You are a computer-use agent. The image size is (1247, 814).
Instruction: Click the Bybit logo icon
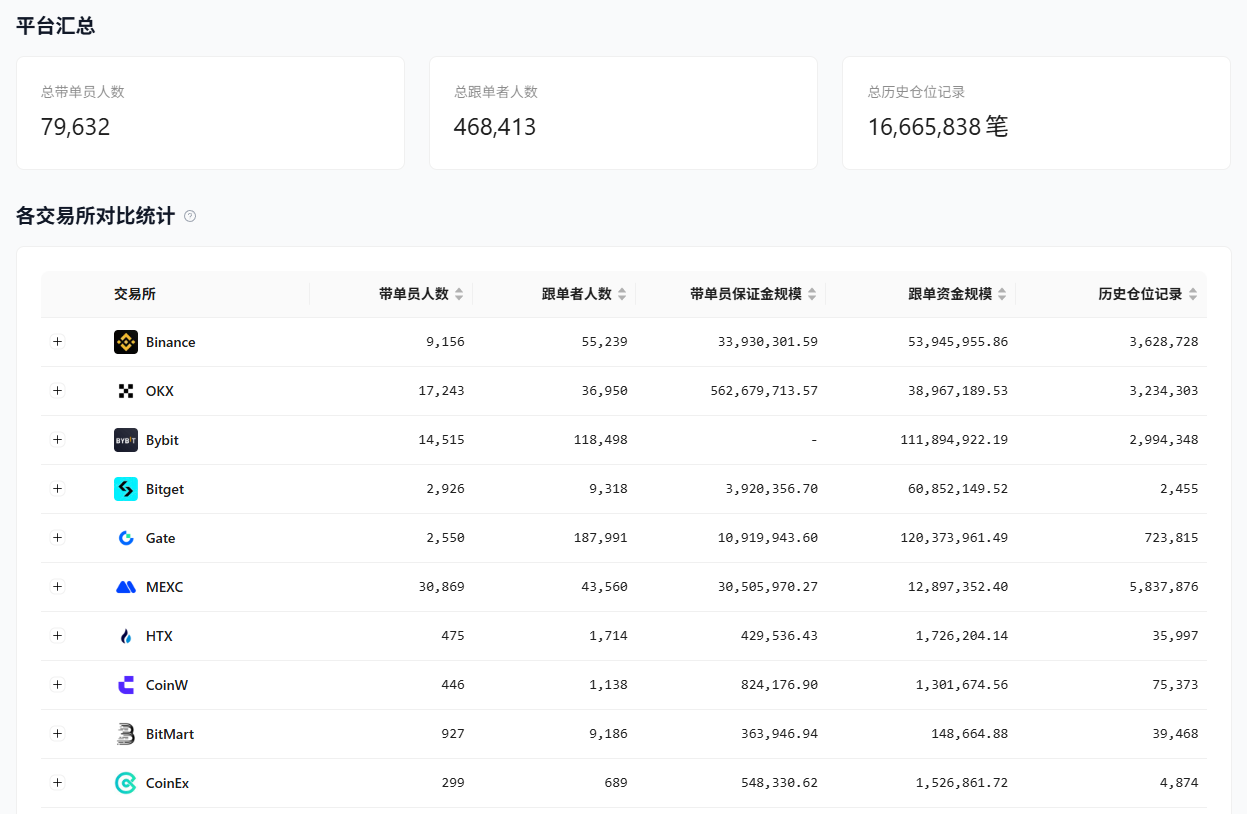click(126, 440)
